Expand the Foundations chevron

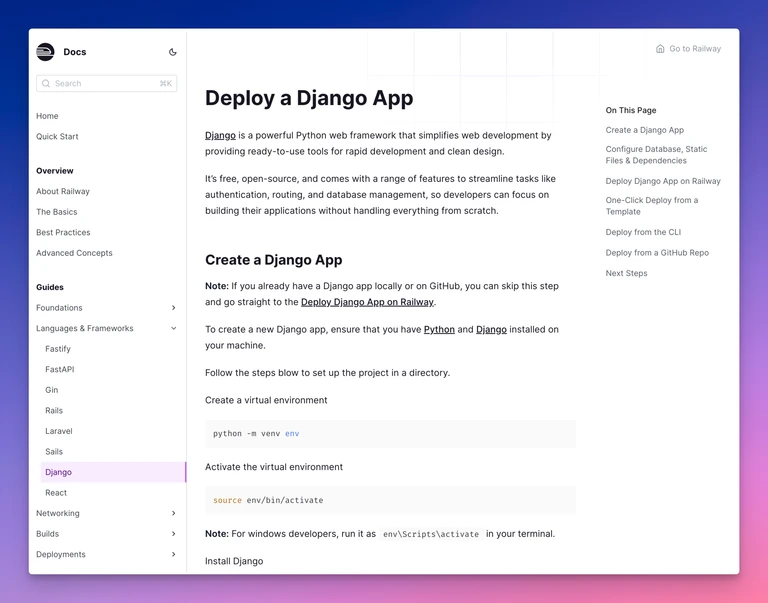tap(173, 308)
